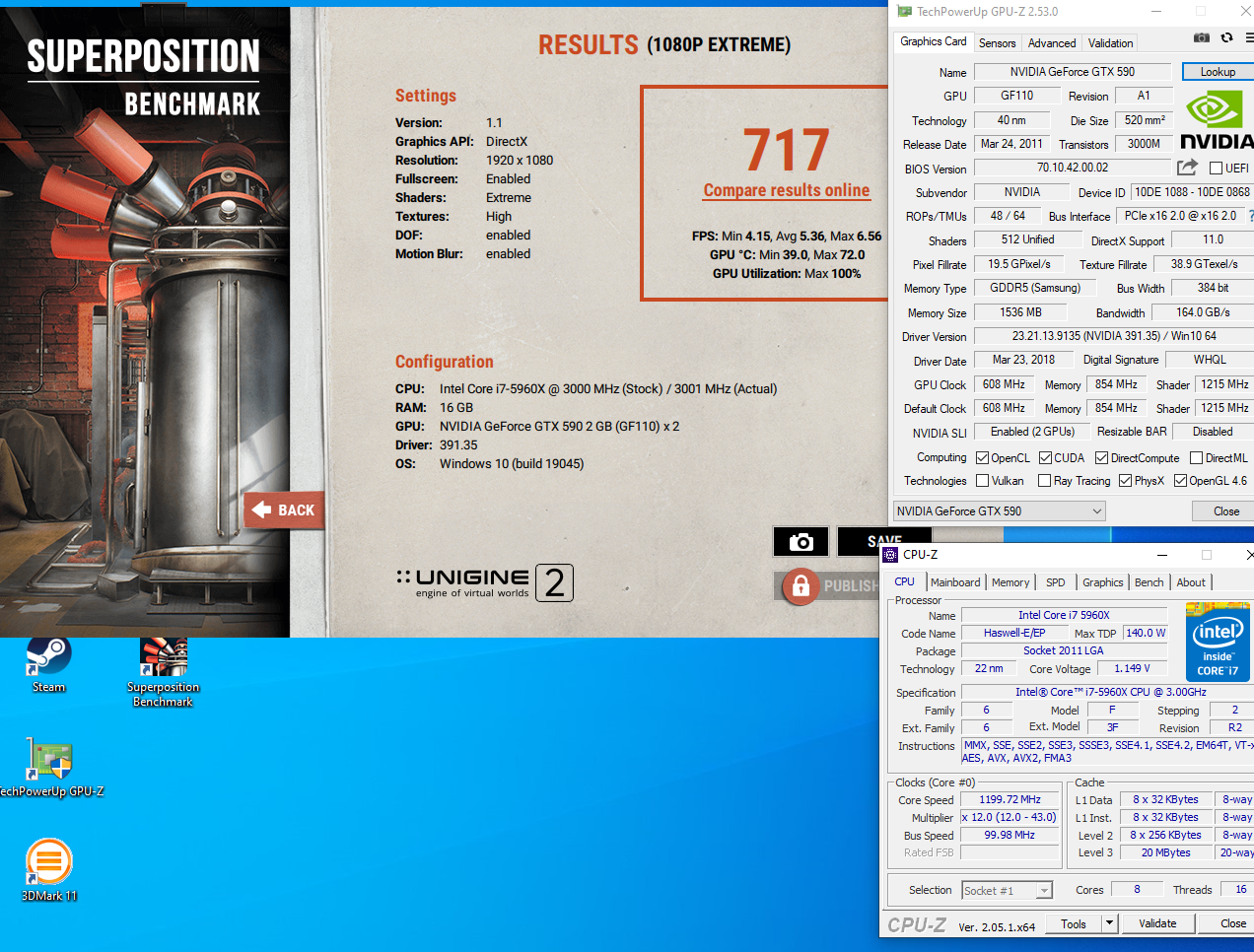Open the CPU-Z Memory tab
Image resolution: width=1254 pixels, height=952 pixels.
tap(1010, 582)
